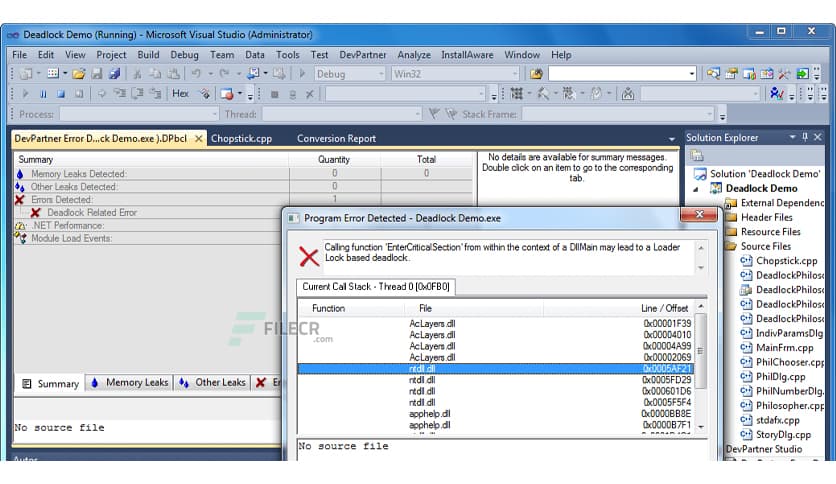Image resolution: width=836 pixels, height=484 pixels.
Task: Select the Summary bottom tab
Action: click(x=50, y=384)
